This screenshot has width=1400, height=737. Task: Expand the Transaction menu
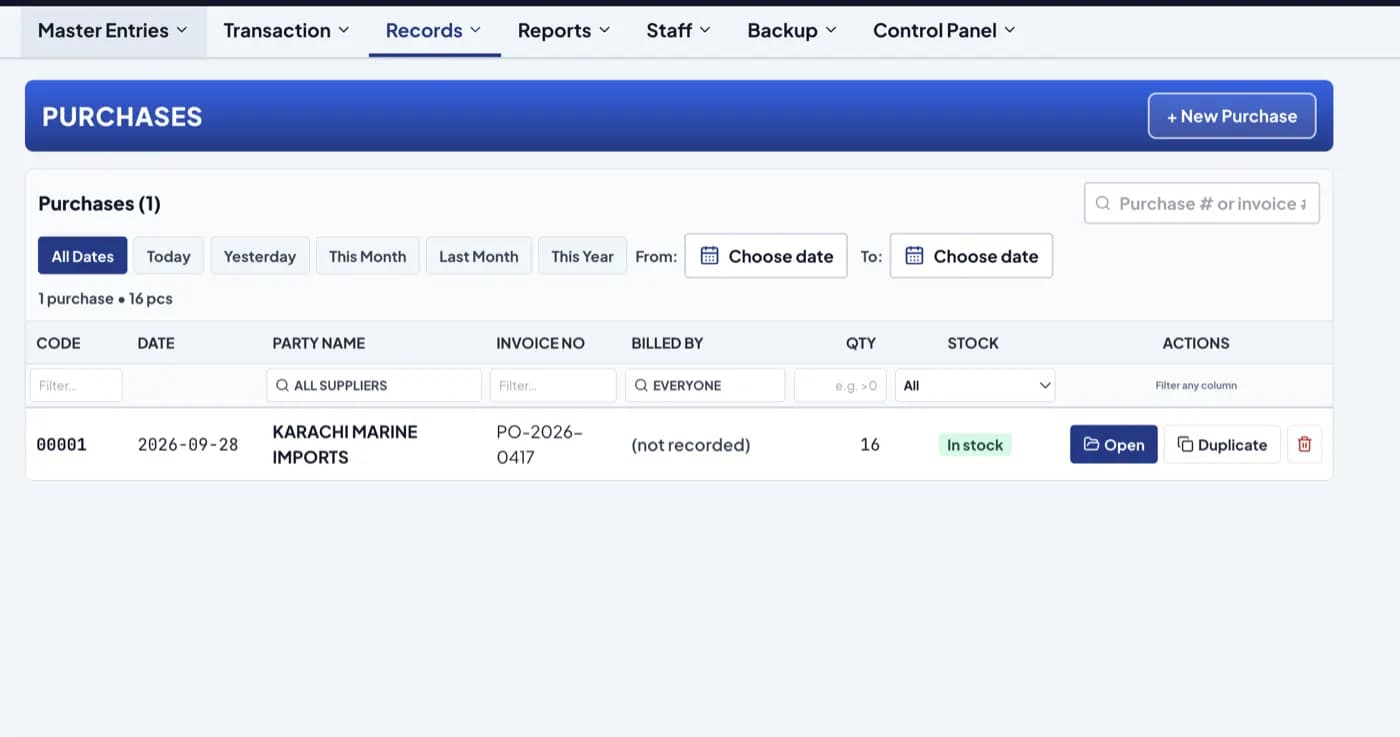click(287, 30)
